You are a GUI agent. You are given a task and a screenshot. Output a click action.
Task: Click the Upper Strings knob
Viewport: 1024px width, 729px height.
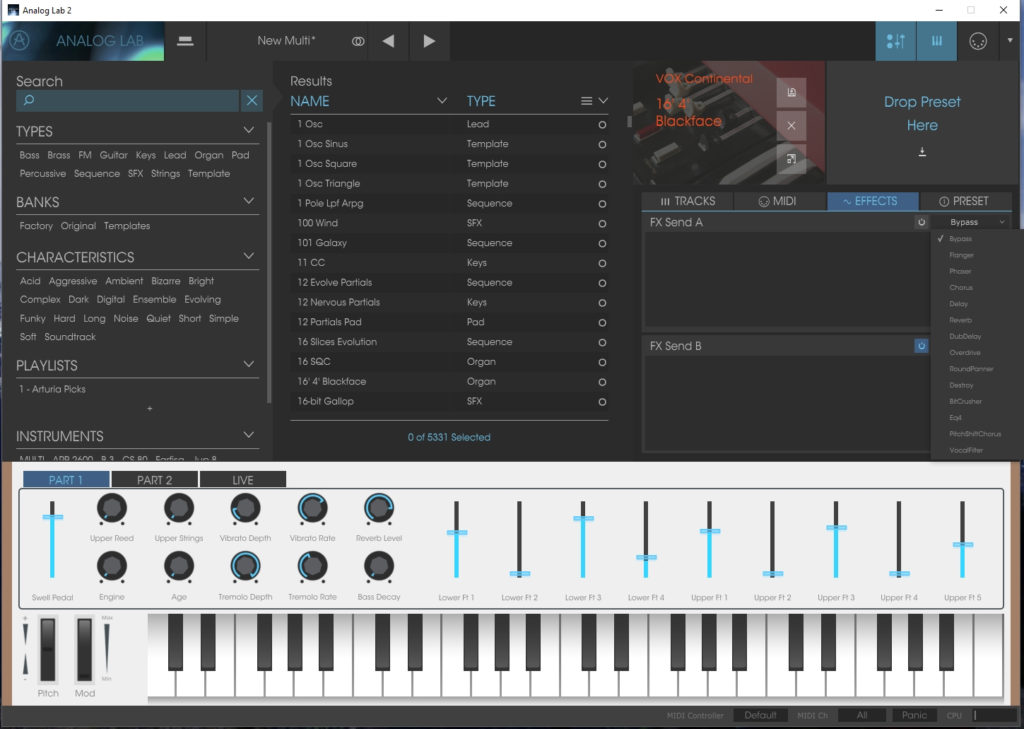tap(178, 509)
